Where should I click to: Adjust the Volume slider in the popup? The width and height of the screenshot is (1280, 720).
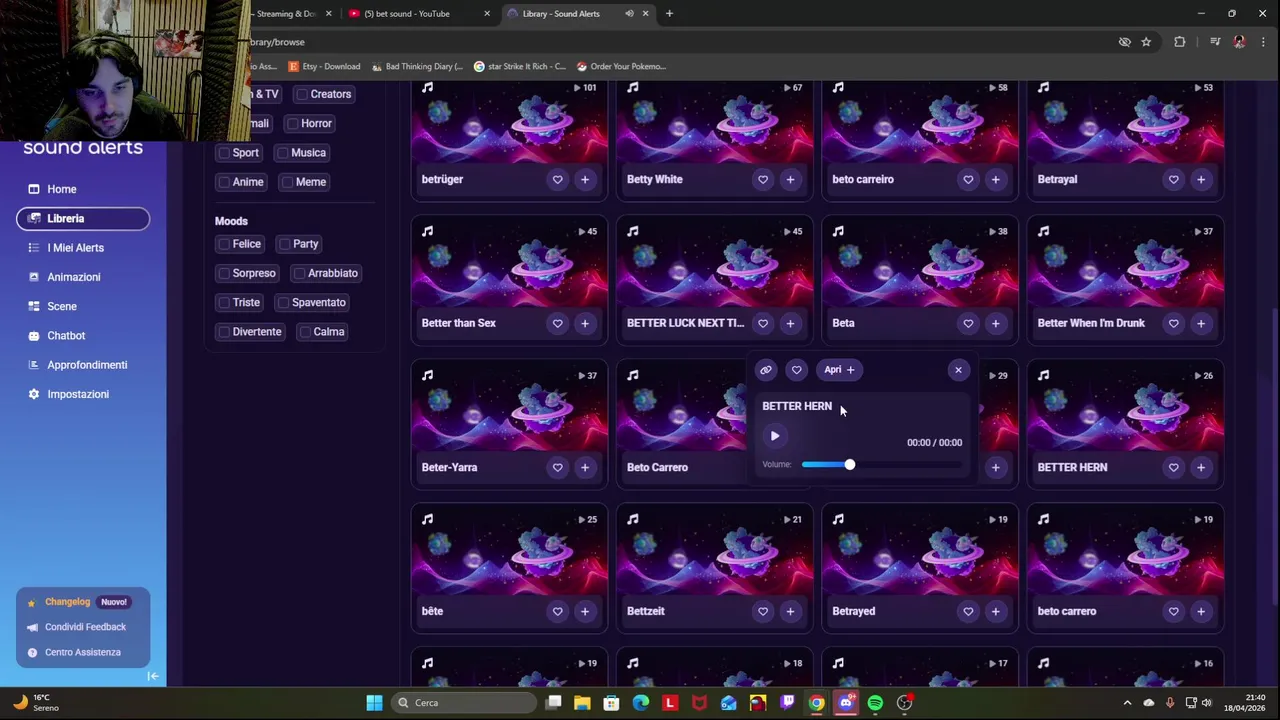(x=881, y=465)
